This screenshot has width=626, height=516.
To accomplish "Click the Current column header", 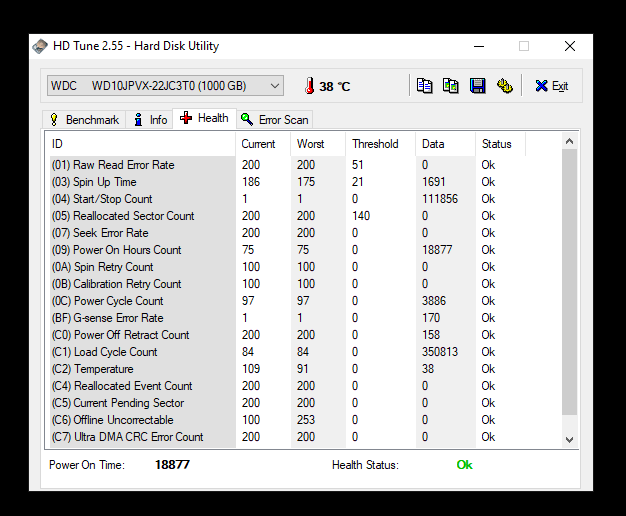I will click(x=263, y=144).
